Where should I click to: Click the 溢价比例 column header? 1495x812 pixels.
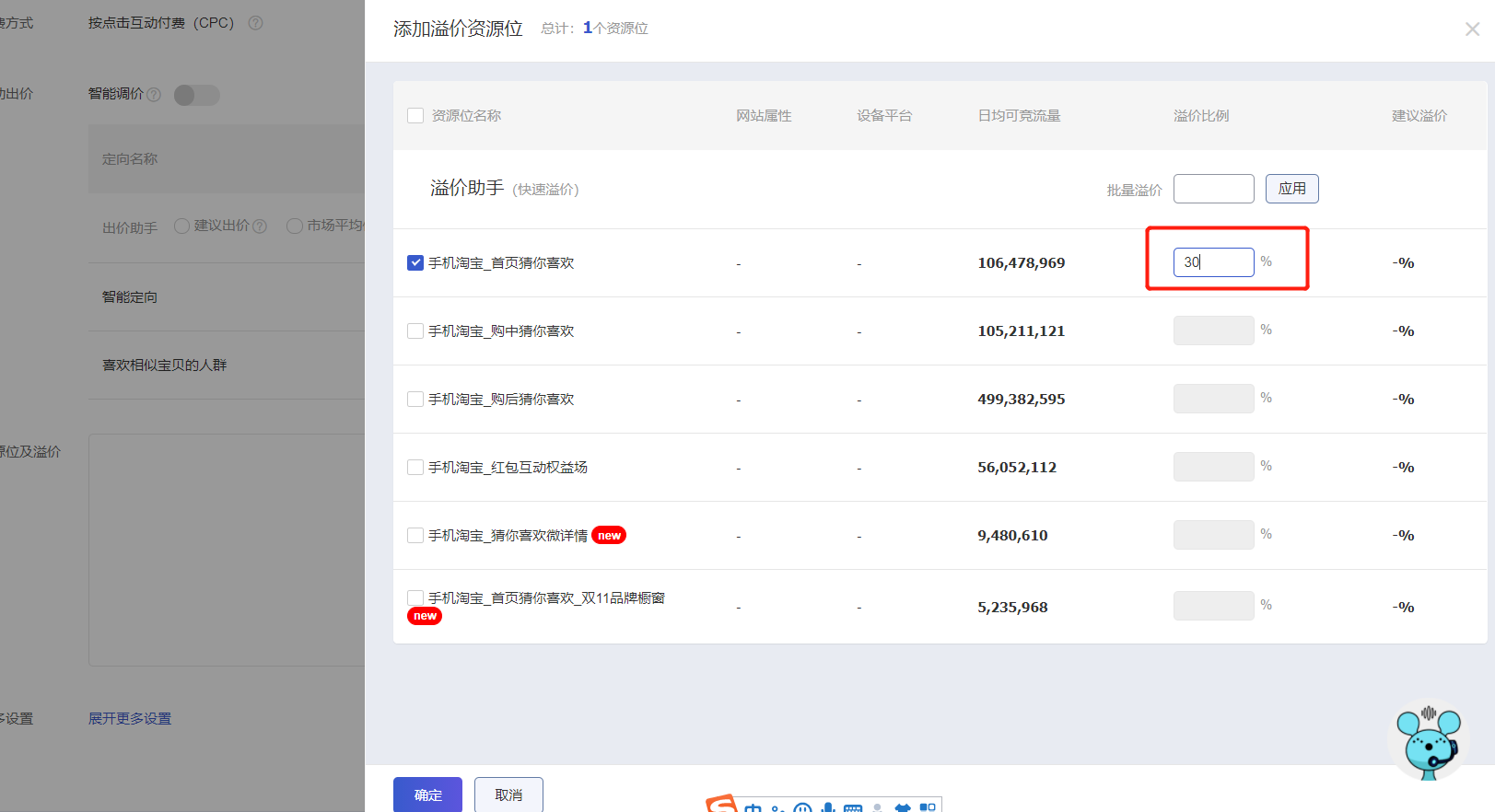tap(1201, 116)
